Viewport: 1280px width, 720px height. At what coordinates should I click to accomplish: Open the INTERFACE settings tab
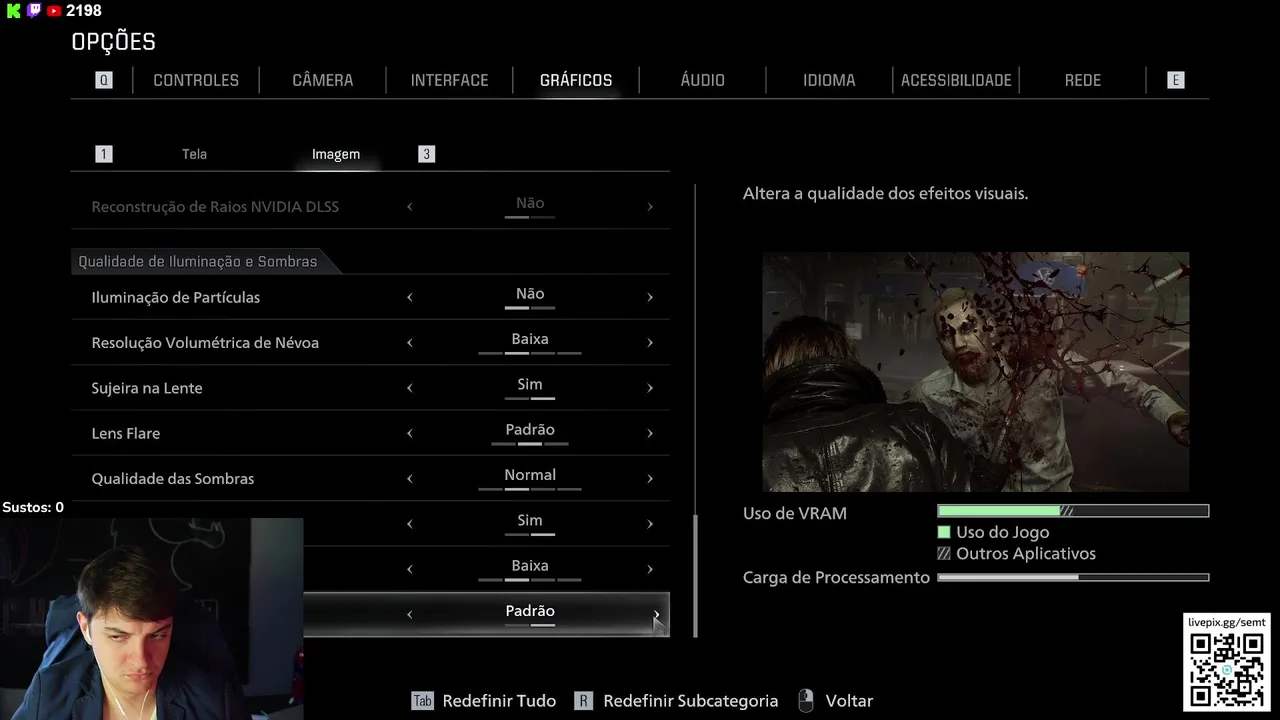coord(449,80)
